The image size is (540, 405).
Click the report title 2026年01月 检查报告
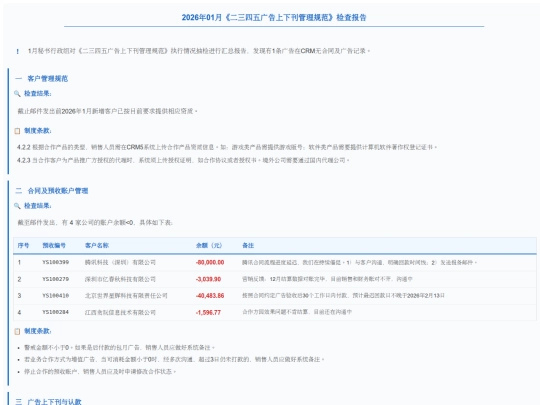pyautogui.click(x=274, y=17)
